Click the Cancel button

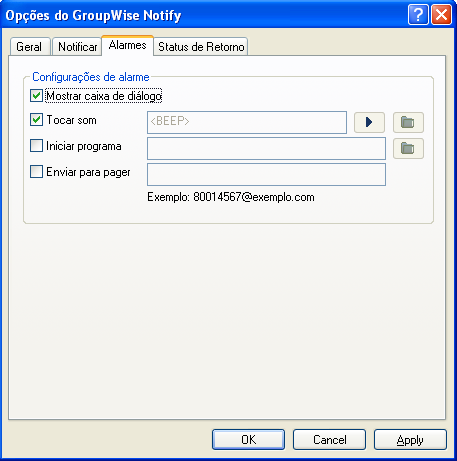(329, 439)
